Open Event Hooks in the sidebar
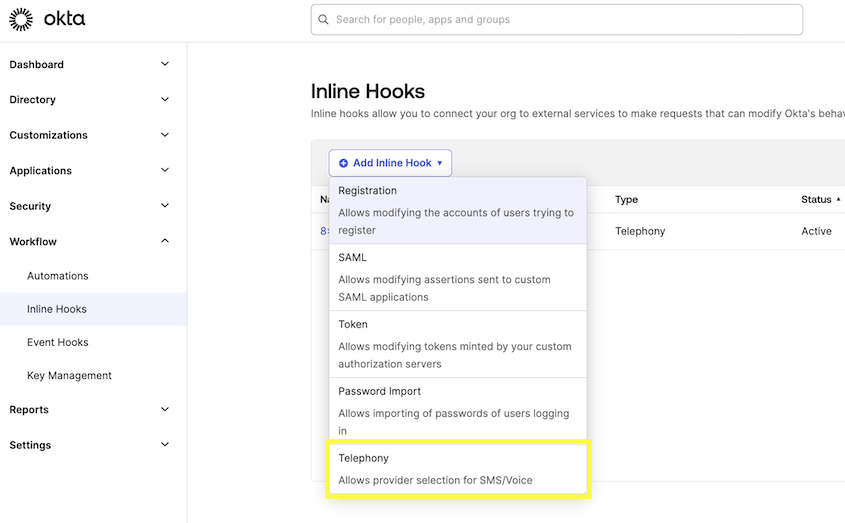 tap(58, 342)
